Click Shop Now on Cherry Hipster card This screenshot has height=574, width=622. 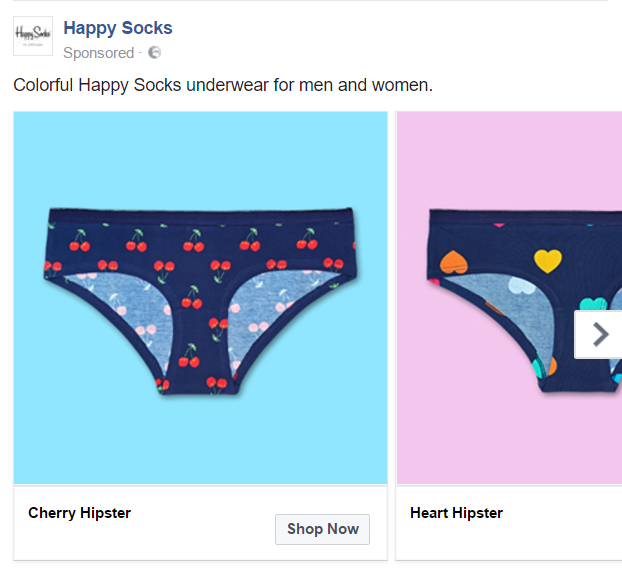tap(323, 529)
